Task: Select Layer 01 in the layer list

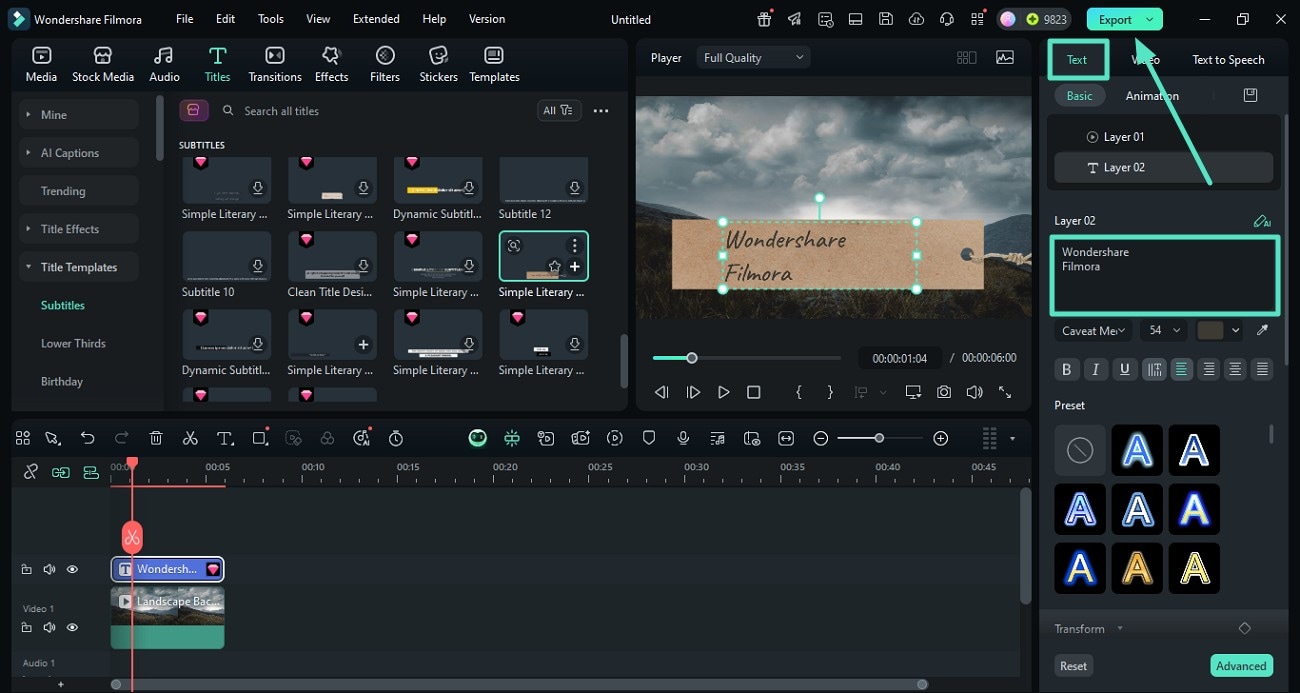Action: pyautogui.click(x=1164, y=137)
